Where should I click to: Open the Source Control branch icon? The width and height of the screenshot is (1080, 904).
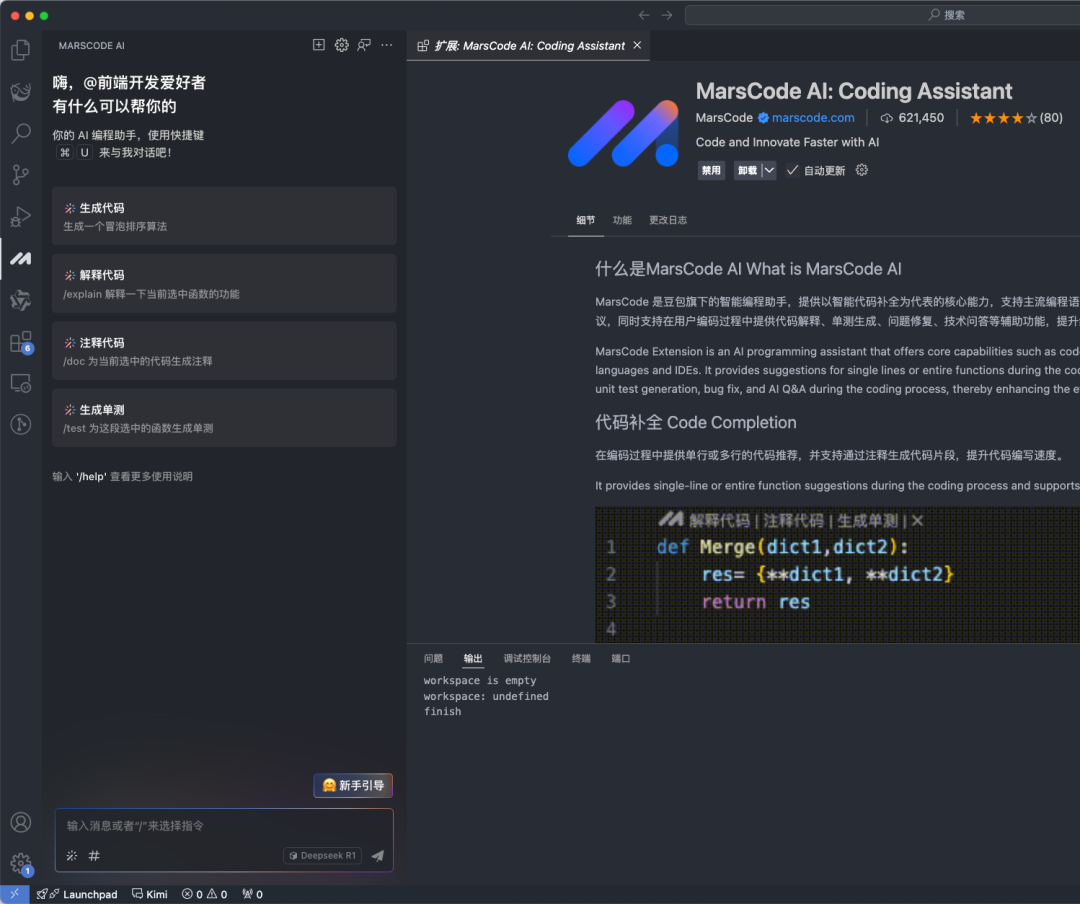21,175
